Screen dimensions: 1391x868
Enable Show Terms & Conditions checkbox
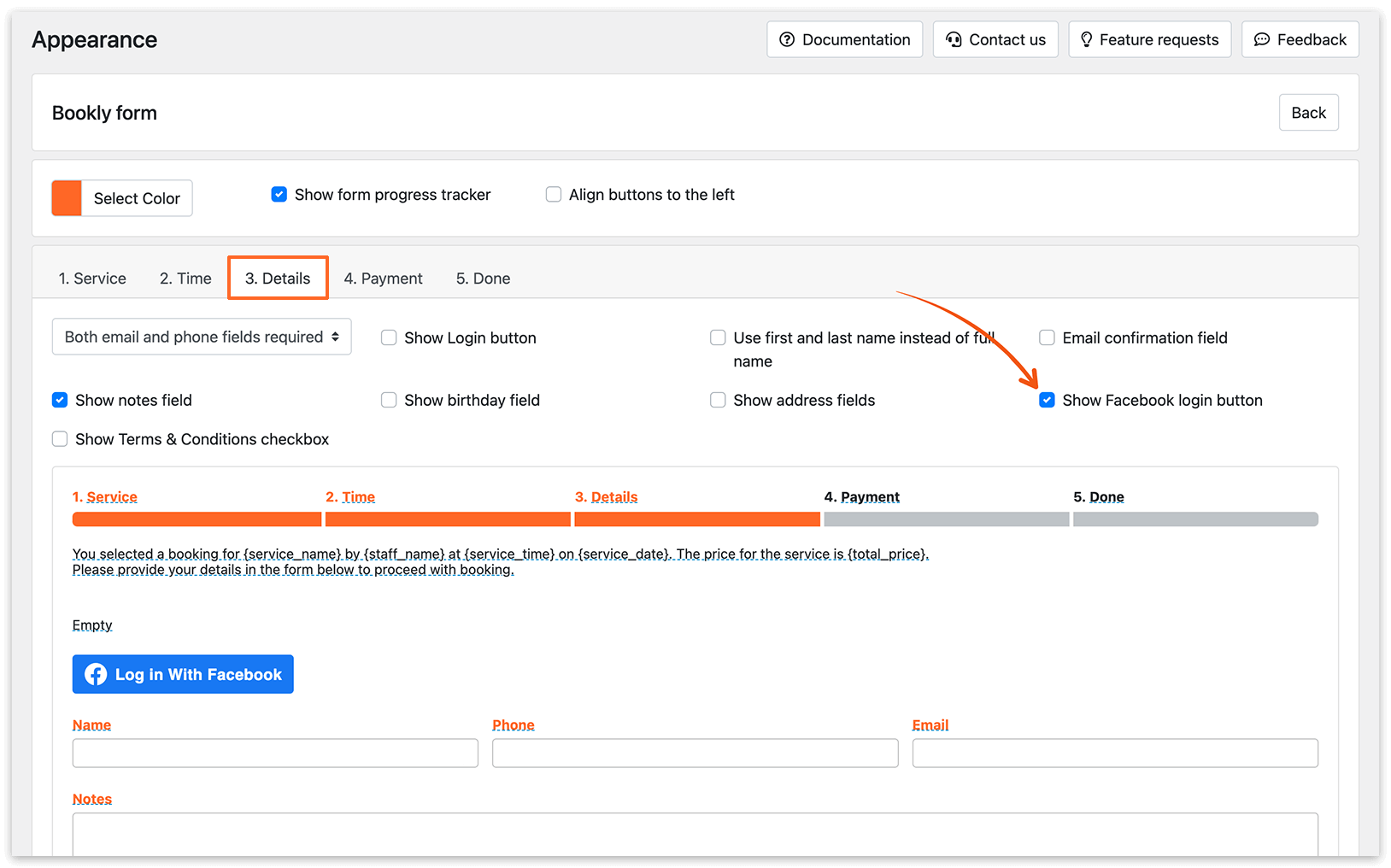click(60, 439)
